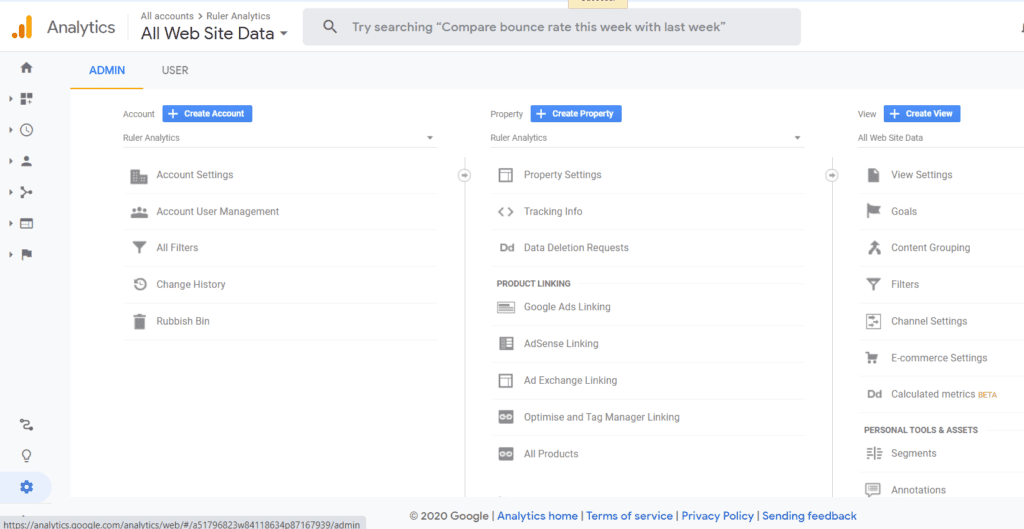Switch to the USER tab

click(175, 71)
